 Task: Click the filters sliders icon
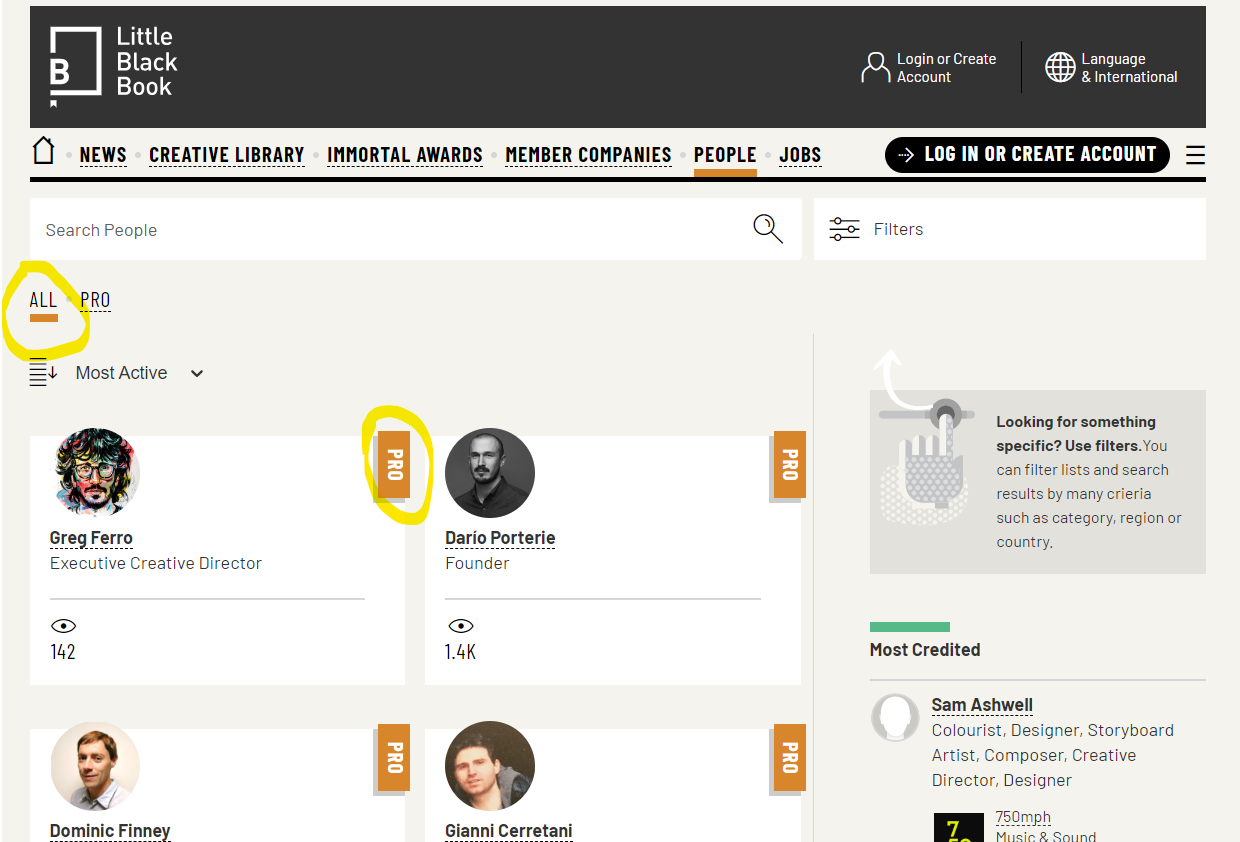844,229
